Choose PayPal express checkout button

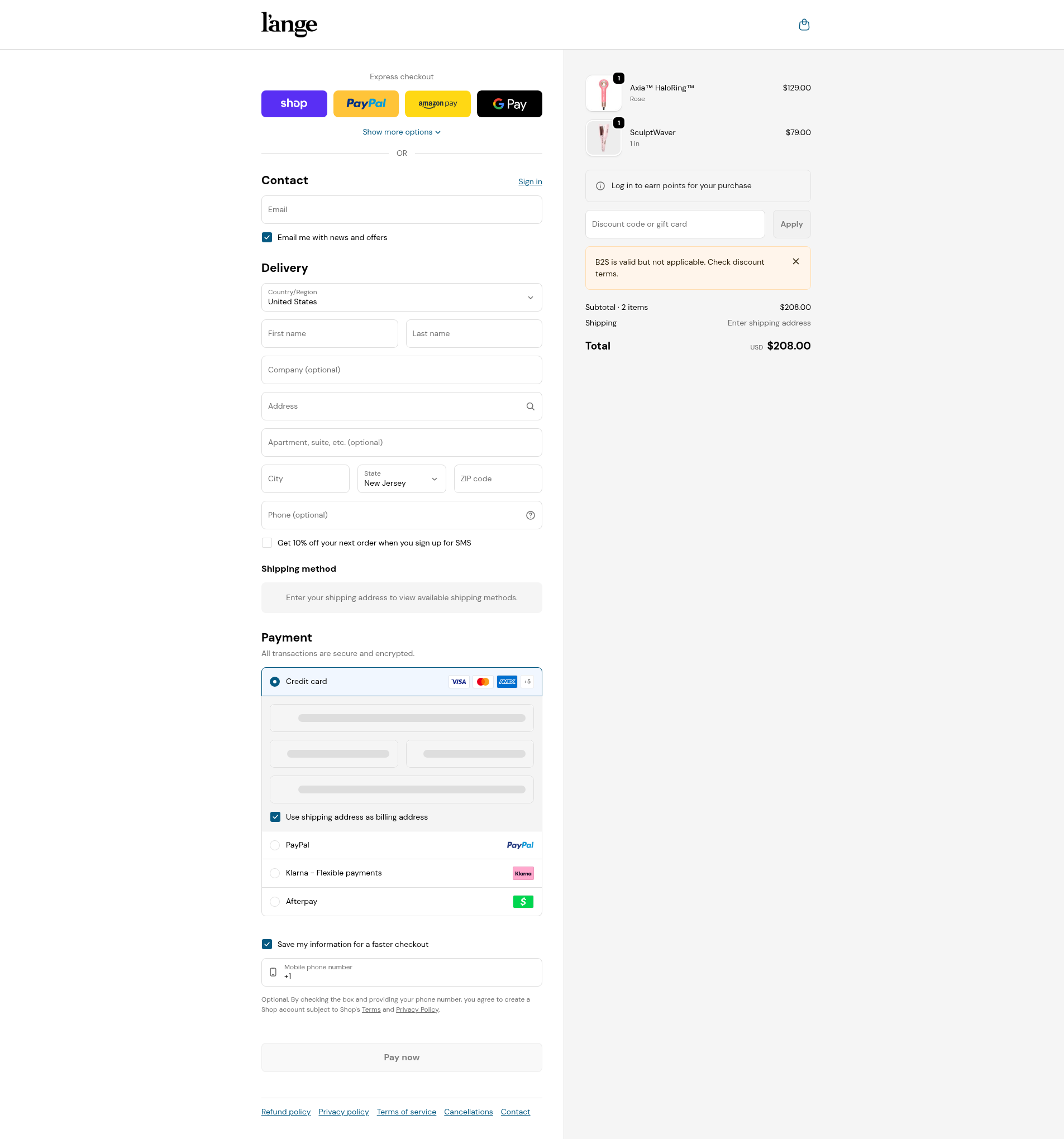coord(366,104)
